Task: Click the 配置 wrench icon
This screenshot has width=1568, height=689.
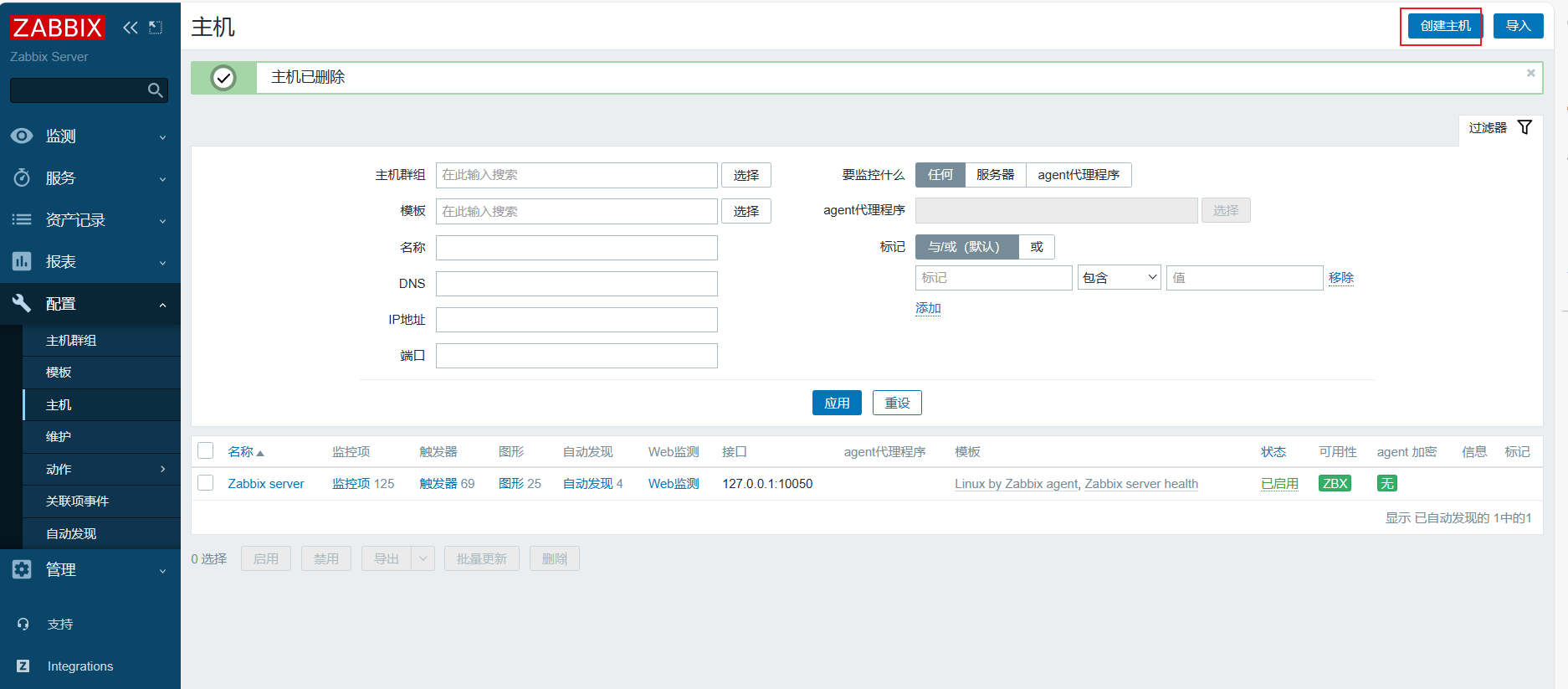Action: tap(22, 303)
